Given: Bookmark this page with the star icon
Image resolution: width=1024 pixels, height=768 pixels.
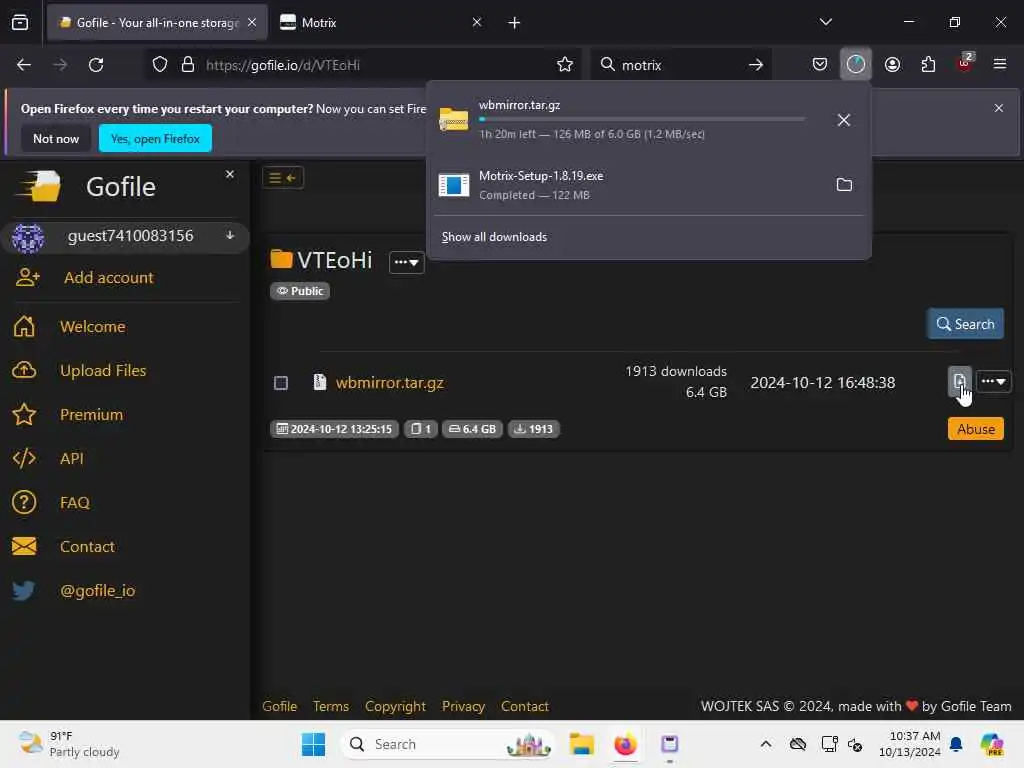Looking at the screenshot, I should point(565,65).
